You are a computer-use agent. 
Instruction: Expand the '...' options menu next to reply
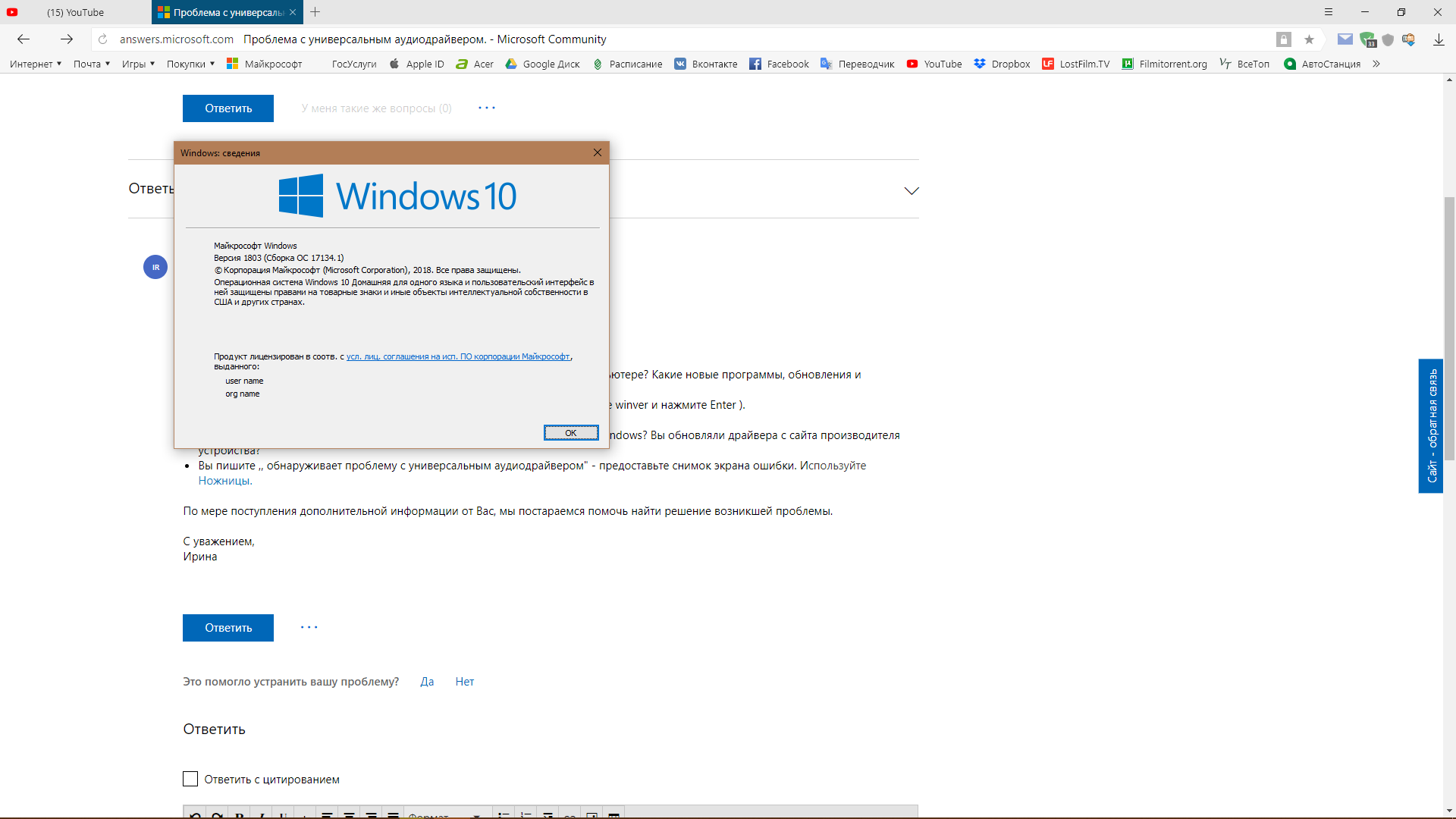click(310, 627)
